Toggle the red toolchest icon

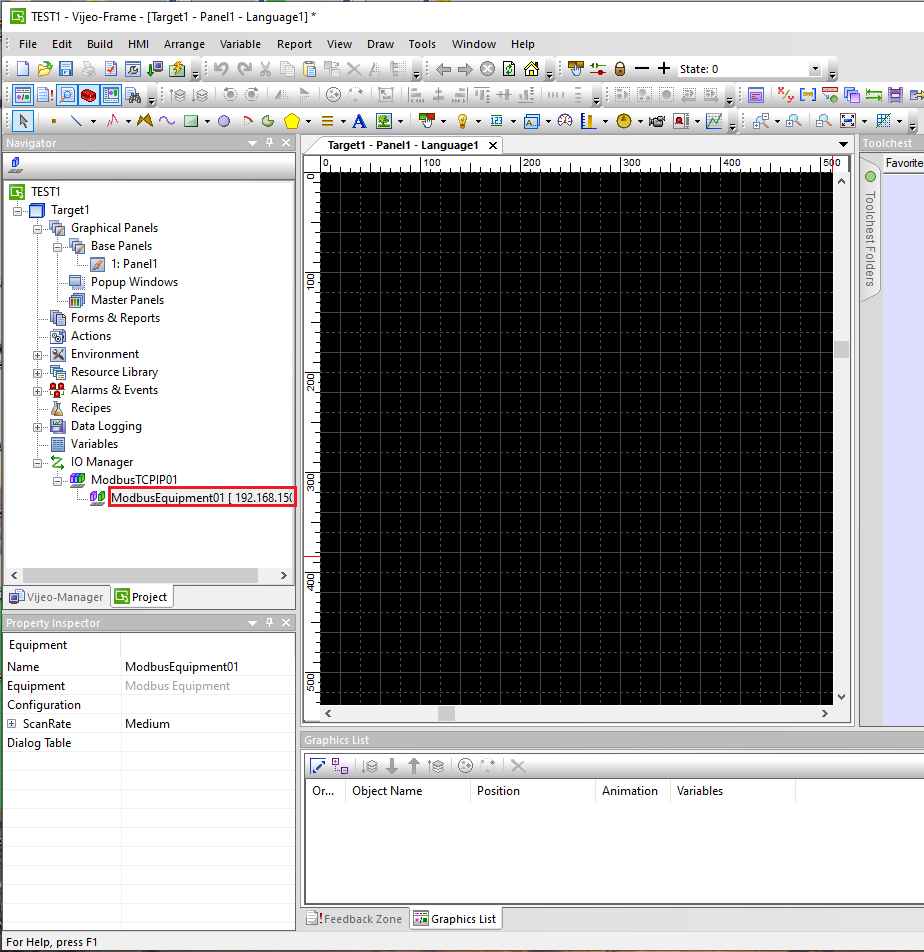(x=89, y=95)
